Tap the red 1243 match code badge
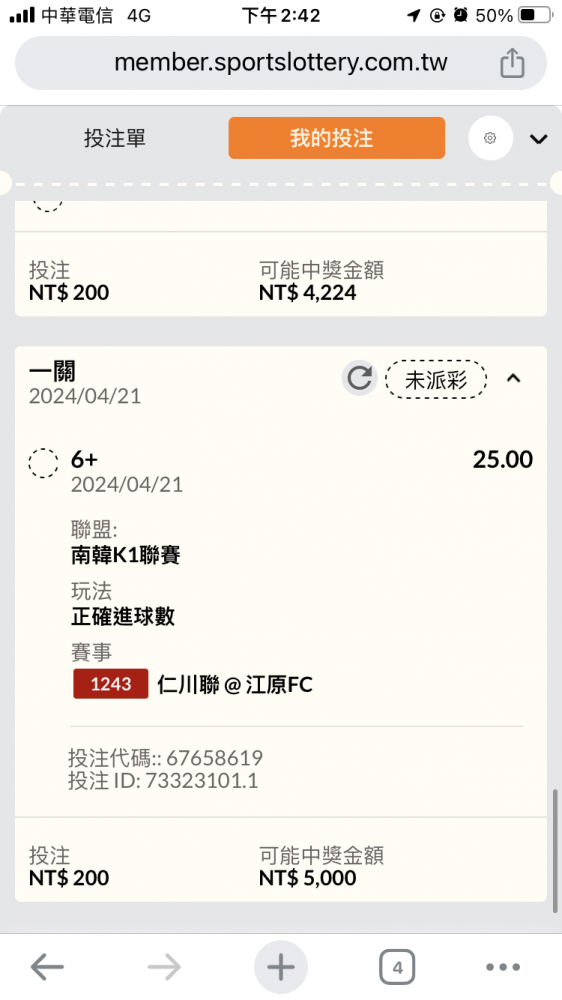 click(x=111, y=684)
